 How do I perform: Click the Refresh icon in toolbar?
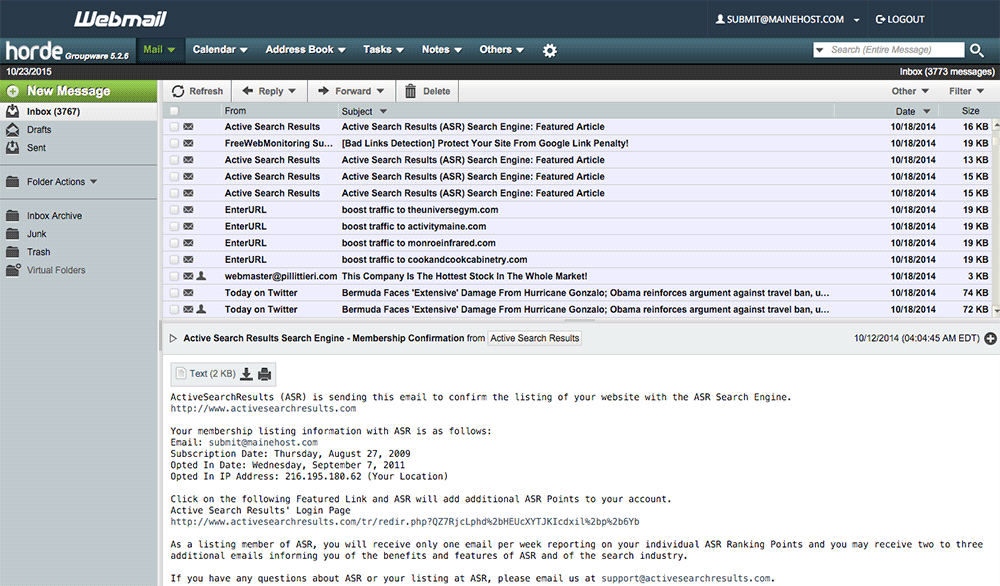[179, 91]
